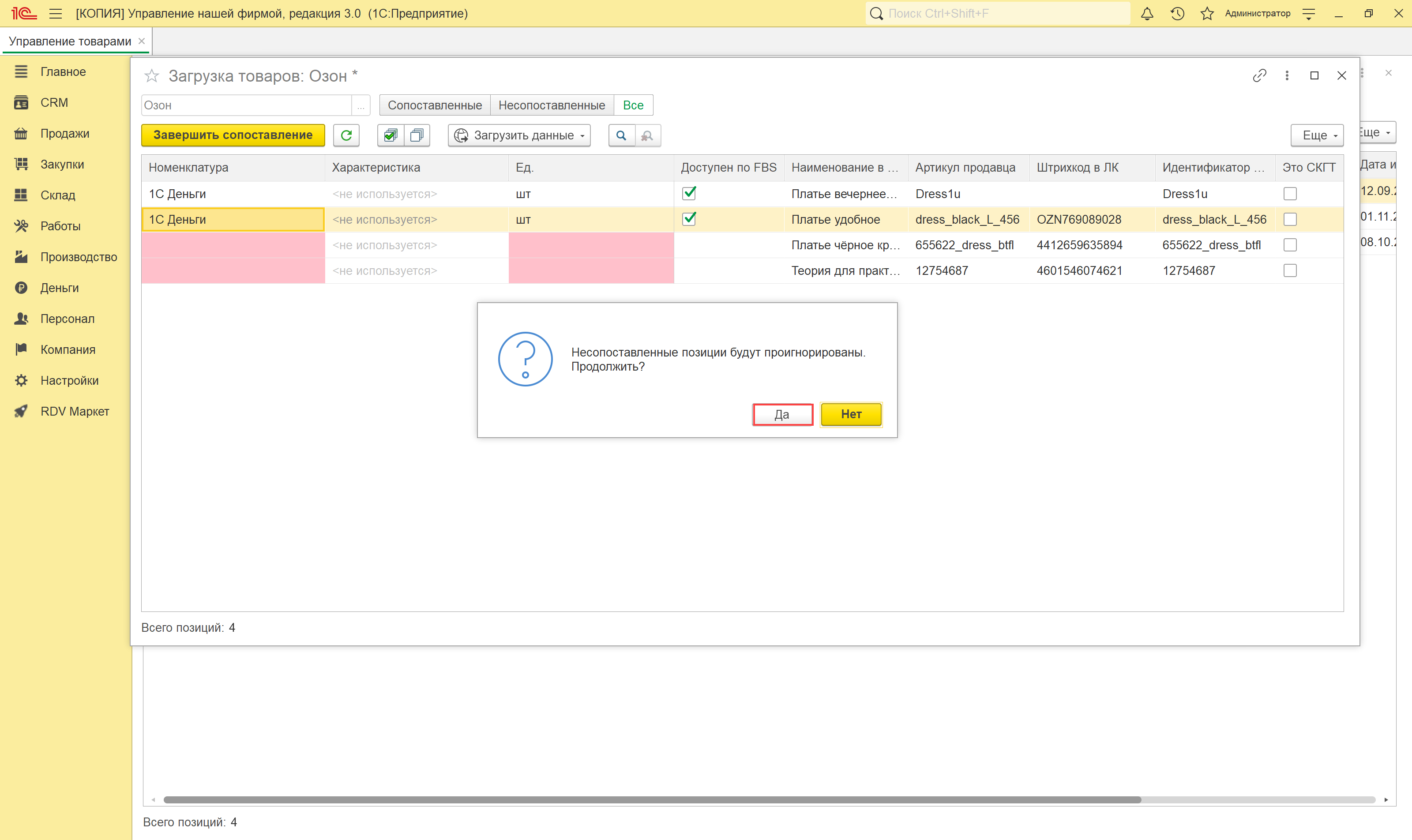The height and width of the screenshot is (840, 1412).
Task: Open the Настройки section
Action: [70, 380]
